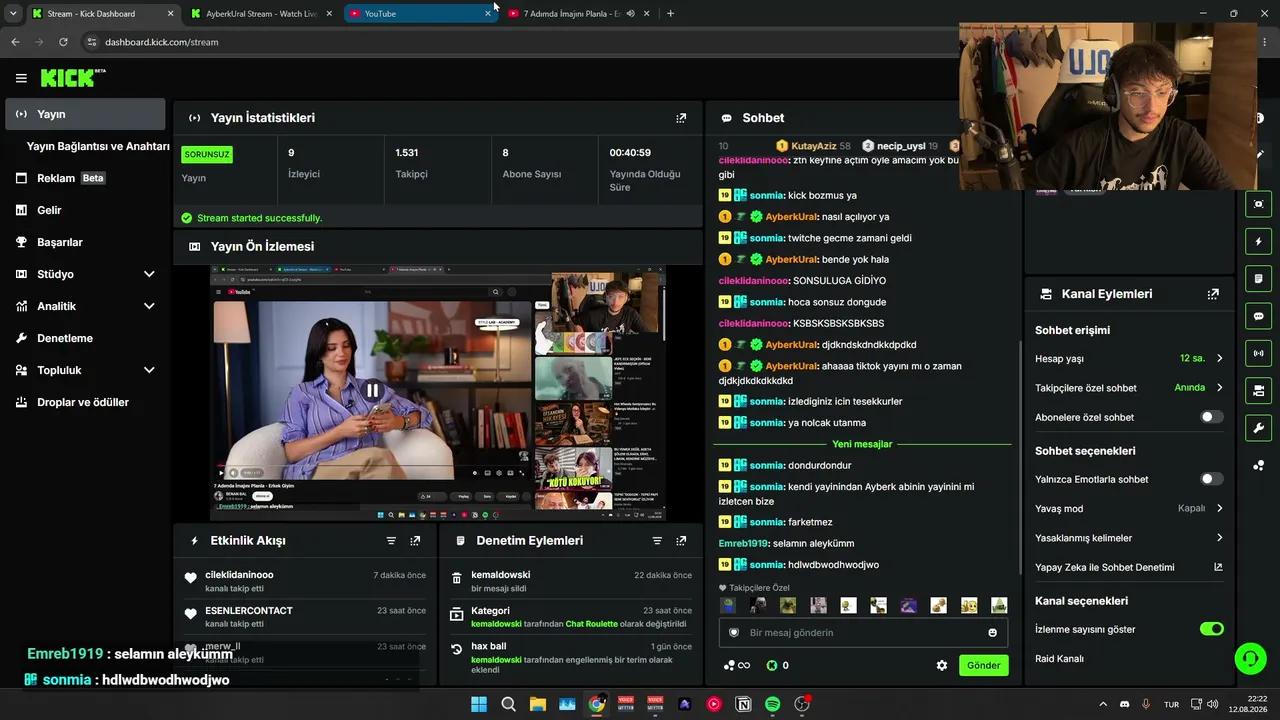Show hidden system tray icons
This screenshot has height=720, width=1280.
pos(1103,704)
